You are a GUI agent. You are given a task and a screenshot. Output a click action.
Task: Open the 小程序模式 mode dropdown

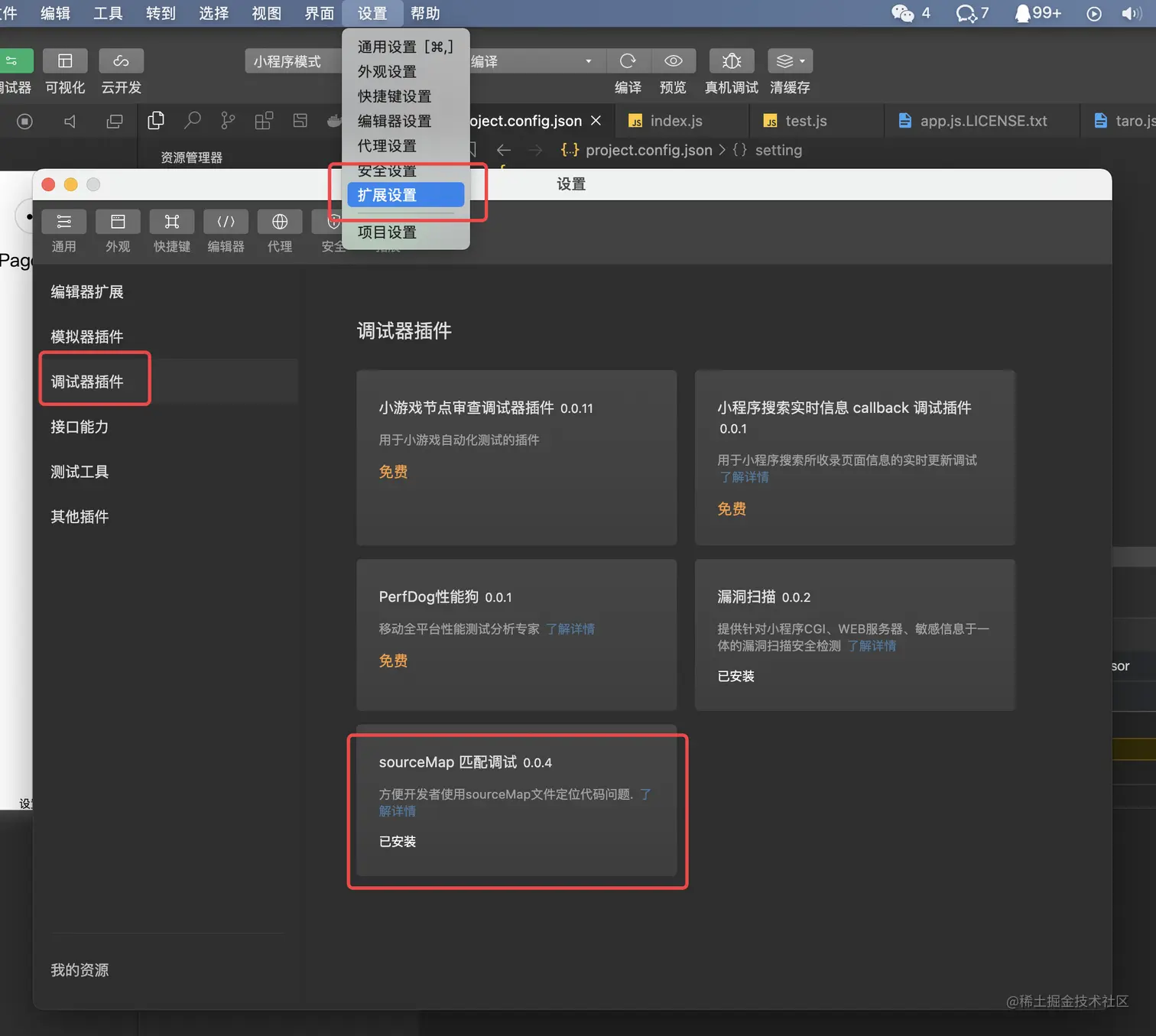click(294, 61)
